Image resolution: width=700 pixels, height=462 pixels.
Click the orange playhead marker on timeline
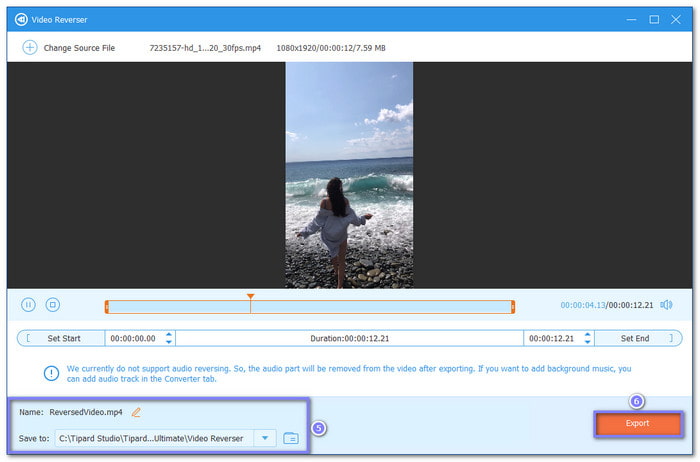(250, 296)
